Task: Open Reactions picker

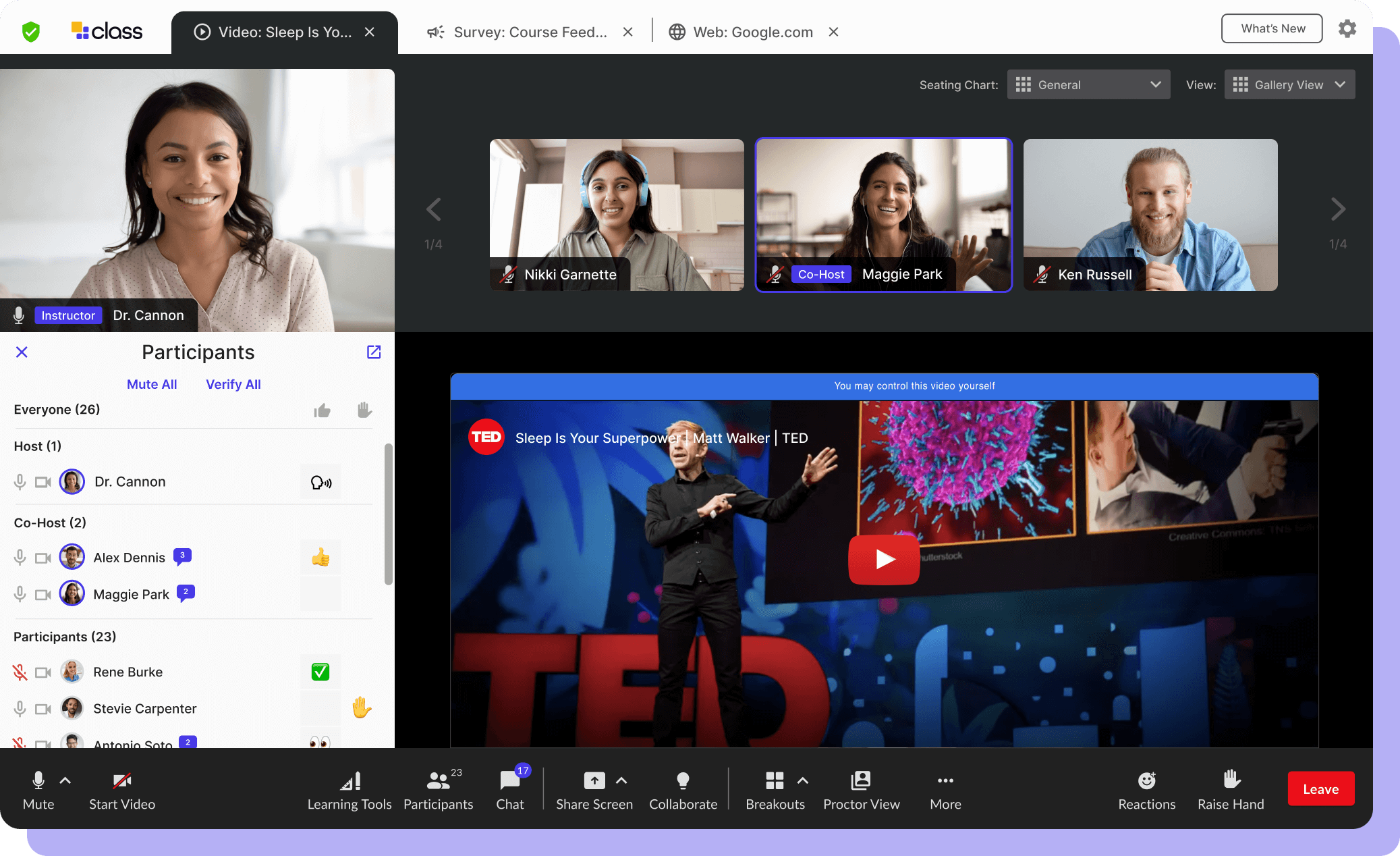Action: coord(1147,789)
